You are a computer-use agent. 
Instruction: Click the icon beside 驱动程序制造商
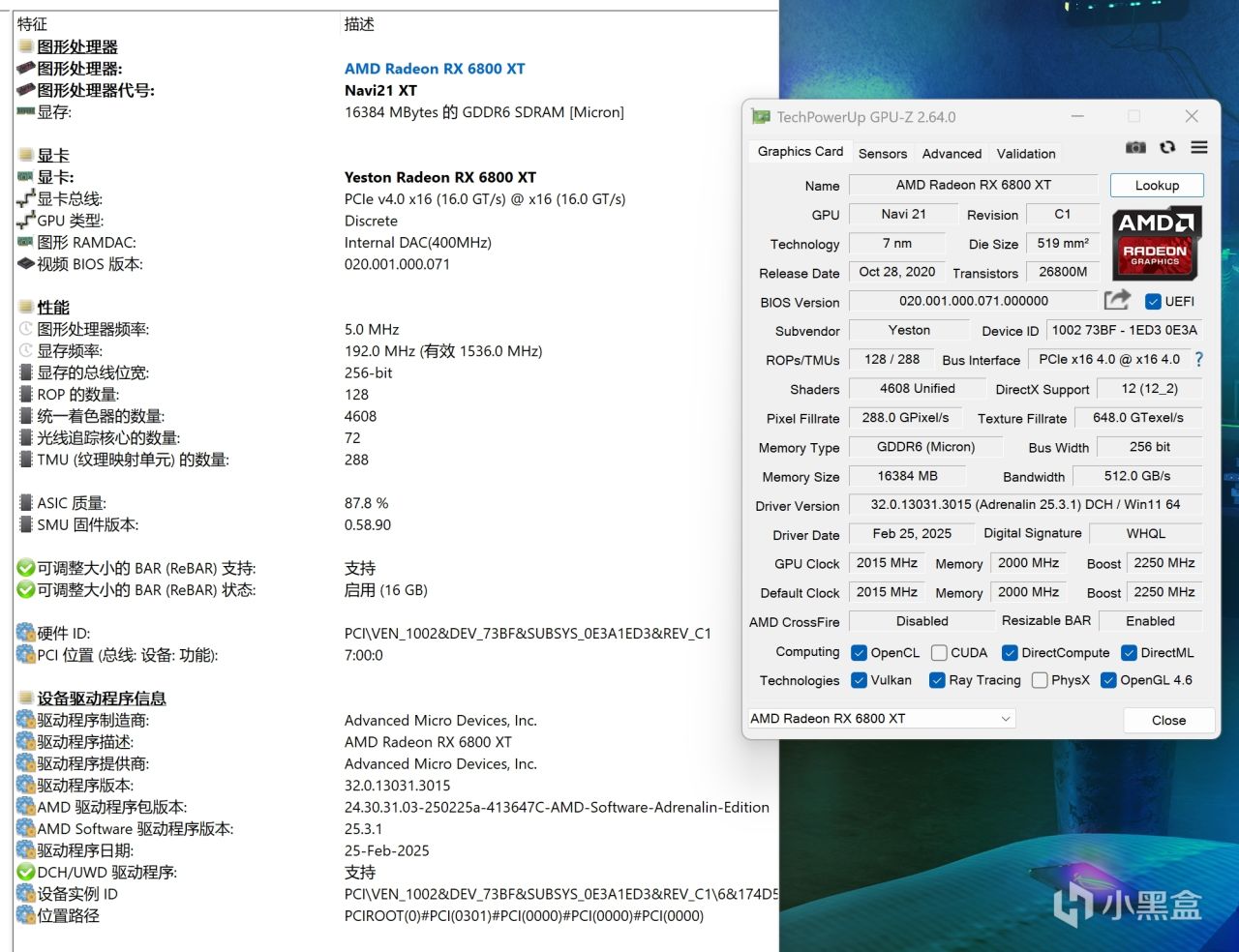pyautogui.click(x=26, y=720)
